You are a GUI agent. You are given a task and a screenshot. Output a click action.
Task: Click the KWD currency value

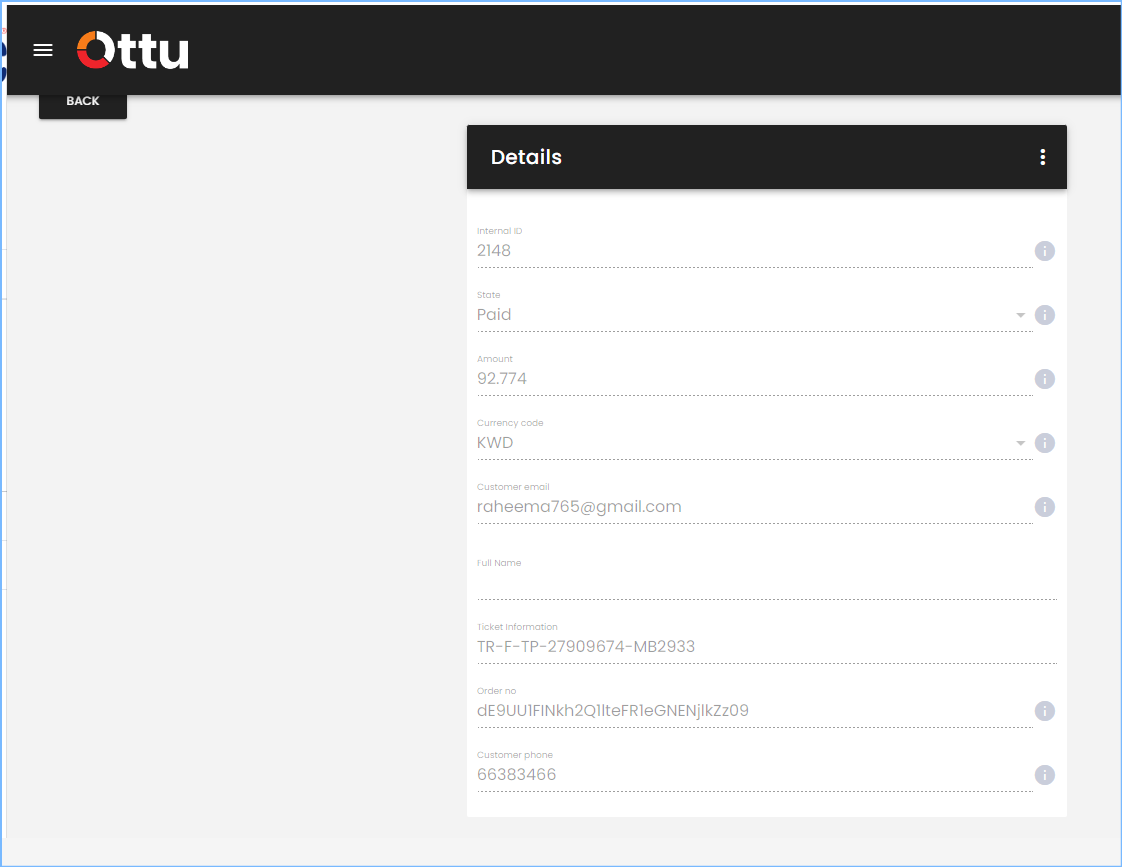[495, 443]
